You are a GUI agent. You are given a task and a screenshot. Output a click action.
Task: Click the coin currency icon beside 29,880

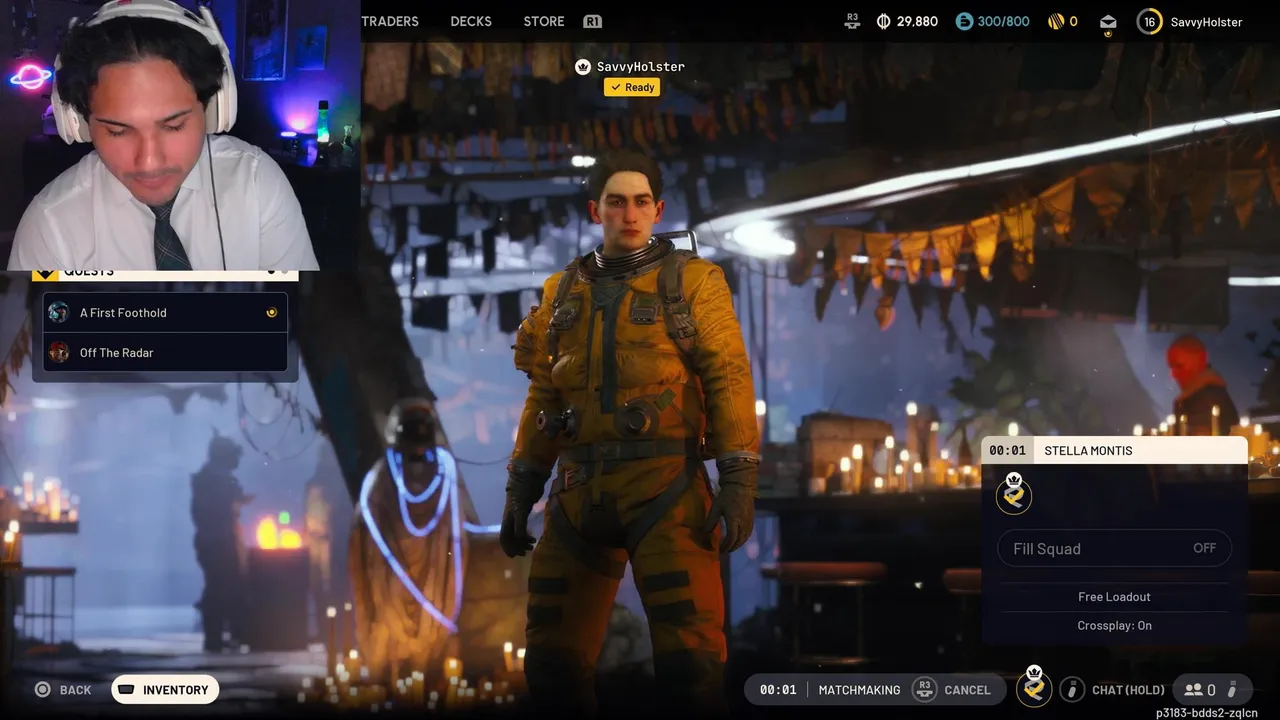[x=883, y=21]
